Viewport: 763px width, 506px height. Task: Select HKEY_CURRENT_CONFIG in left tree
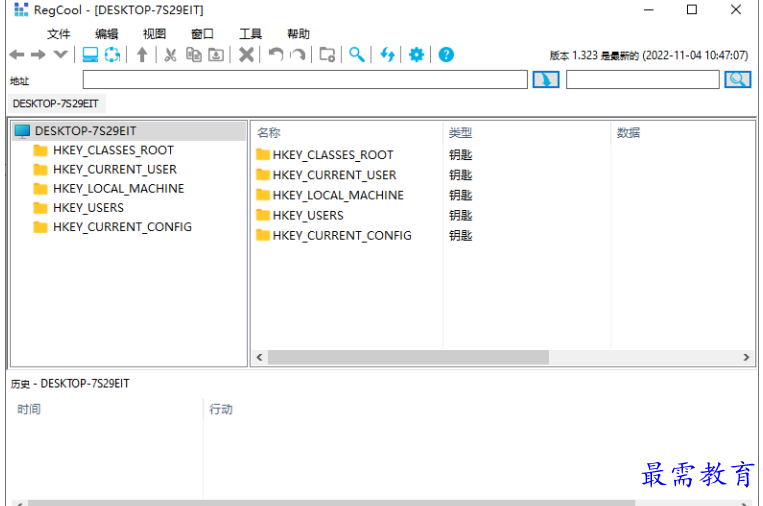tap(123, 227)
